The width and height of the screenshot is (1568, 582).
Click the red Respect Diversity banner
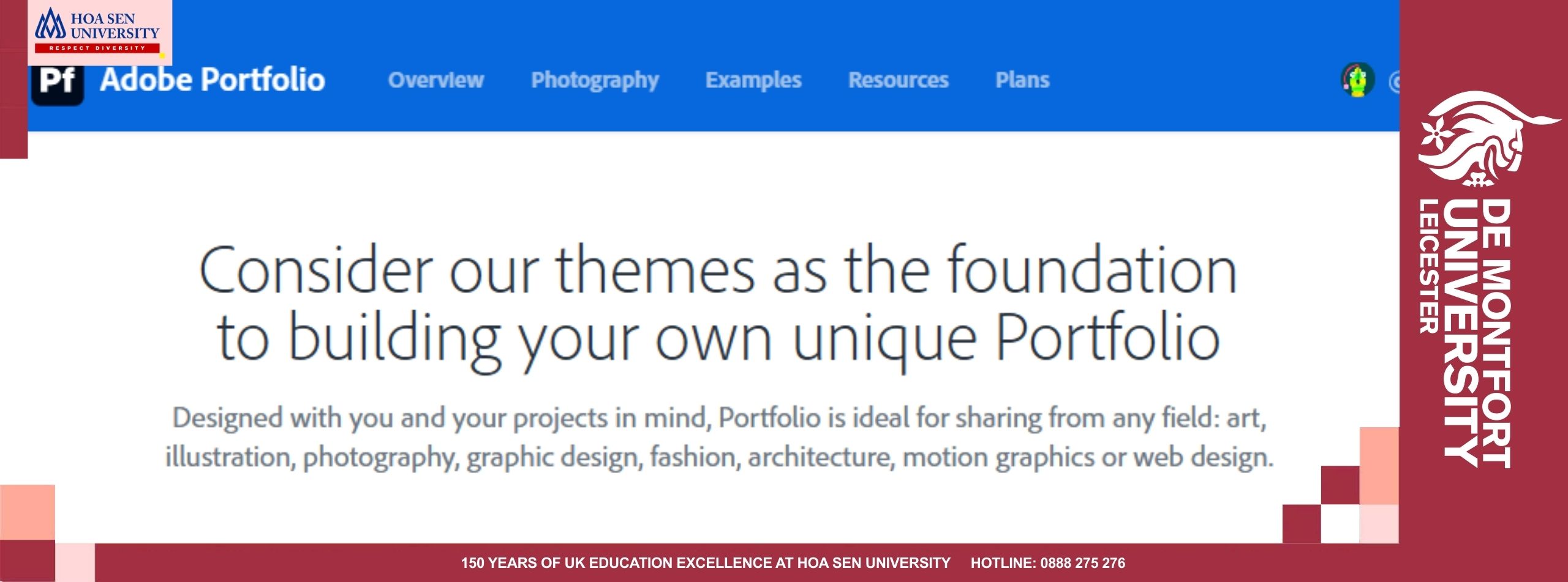pos(97,48)
